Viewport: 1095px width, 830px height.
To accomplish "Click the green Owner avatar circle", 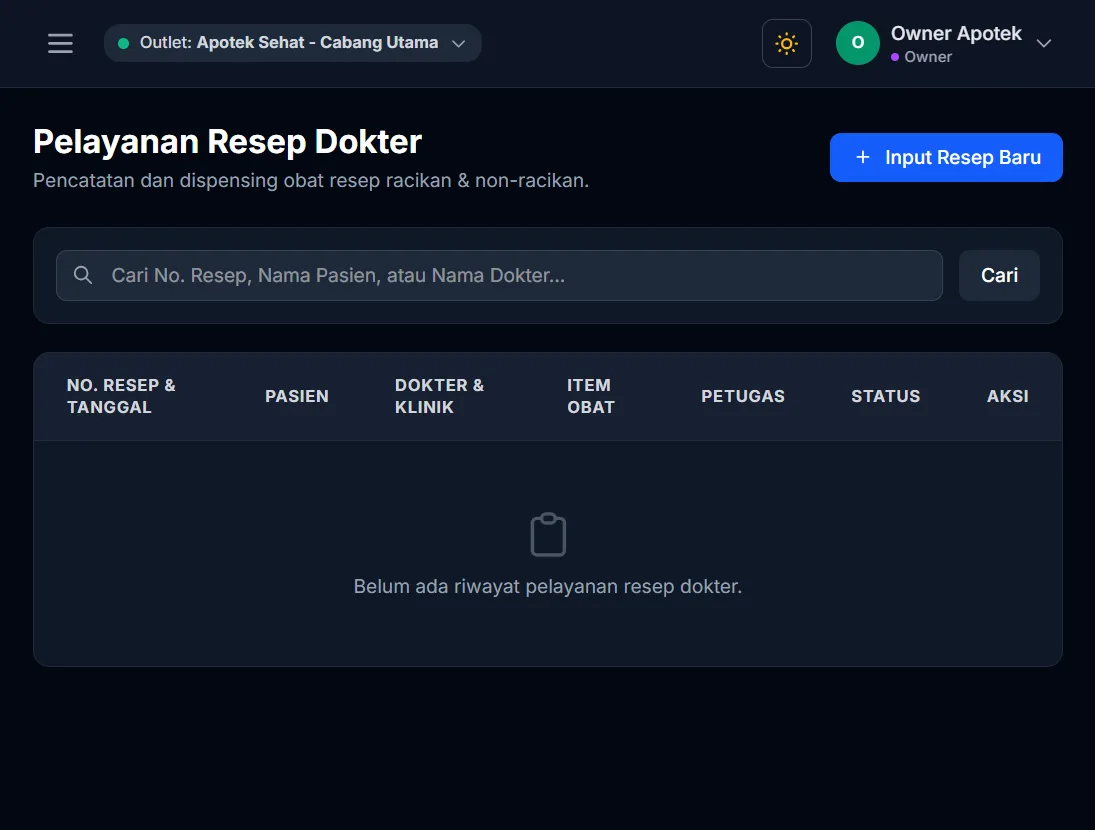I will [x=858, y=43].
